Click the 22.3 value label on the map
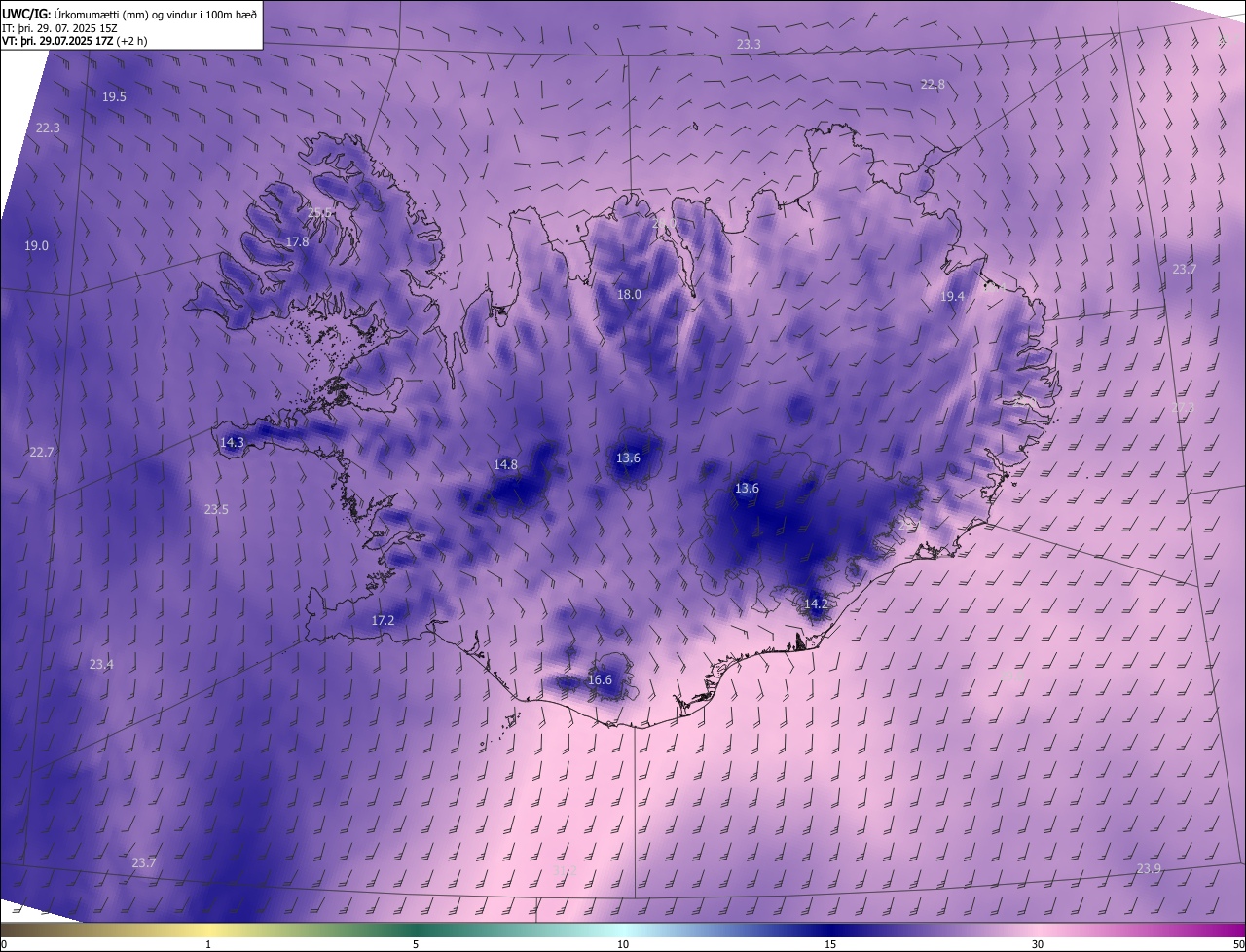1246x952 pixels. pyautogui.click(x=48, y=128)
